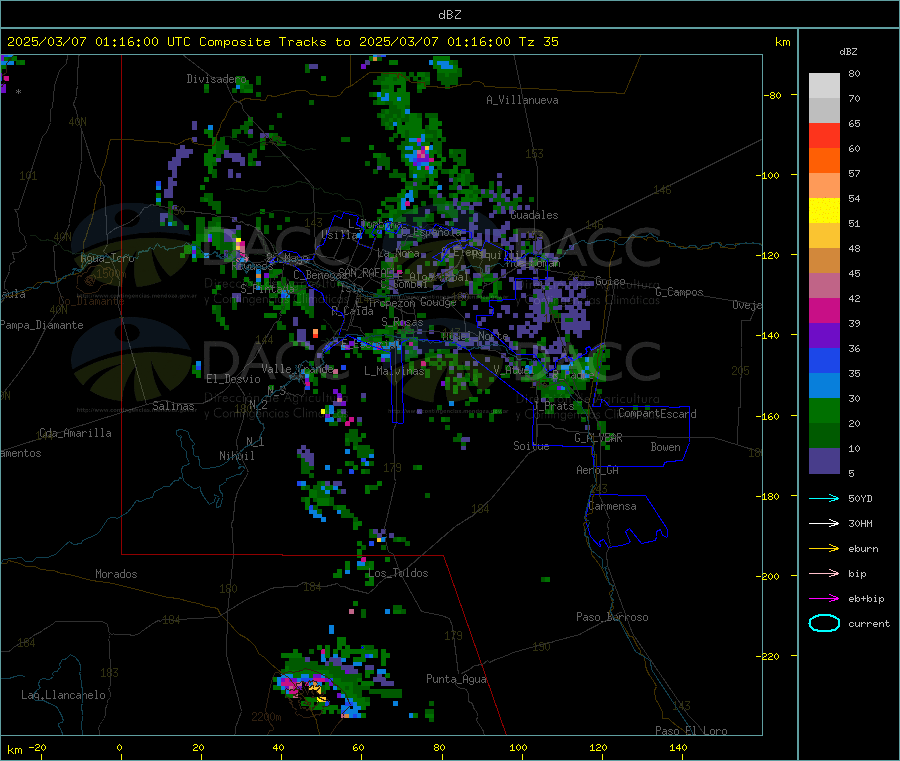This screenshot has height=761, width=900.
Task: Click the cyan 50YD arrow in legend
Action: [824, 498]
